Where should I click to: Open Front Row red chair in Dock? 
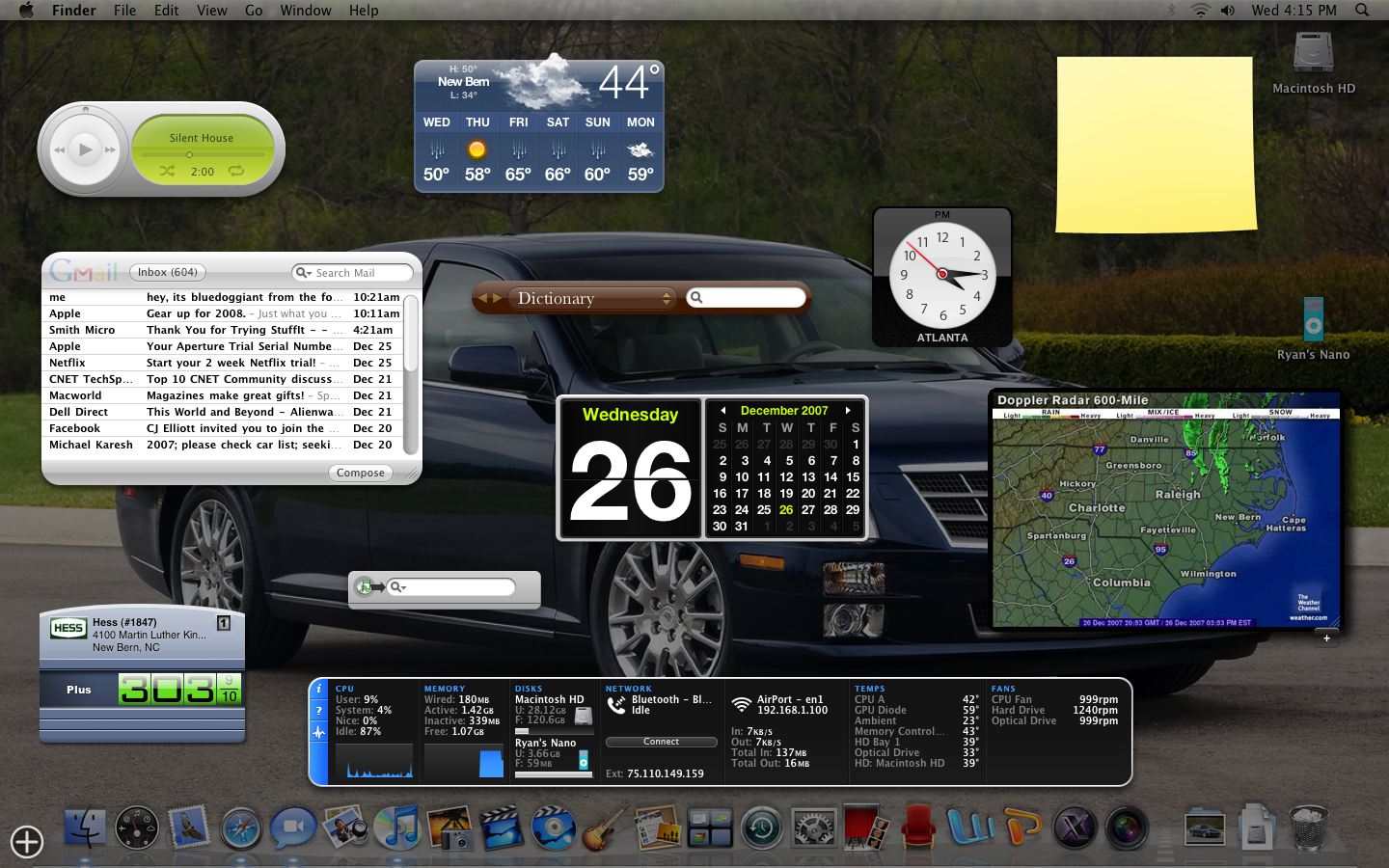pos(918,827)
